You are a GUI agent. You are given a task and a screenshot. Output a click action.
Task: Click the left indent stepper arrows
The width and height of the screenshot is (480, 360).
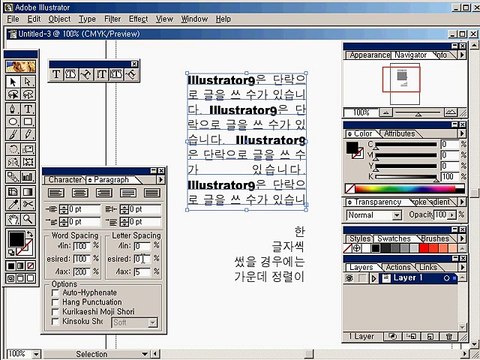click(x=64, y=210)
